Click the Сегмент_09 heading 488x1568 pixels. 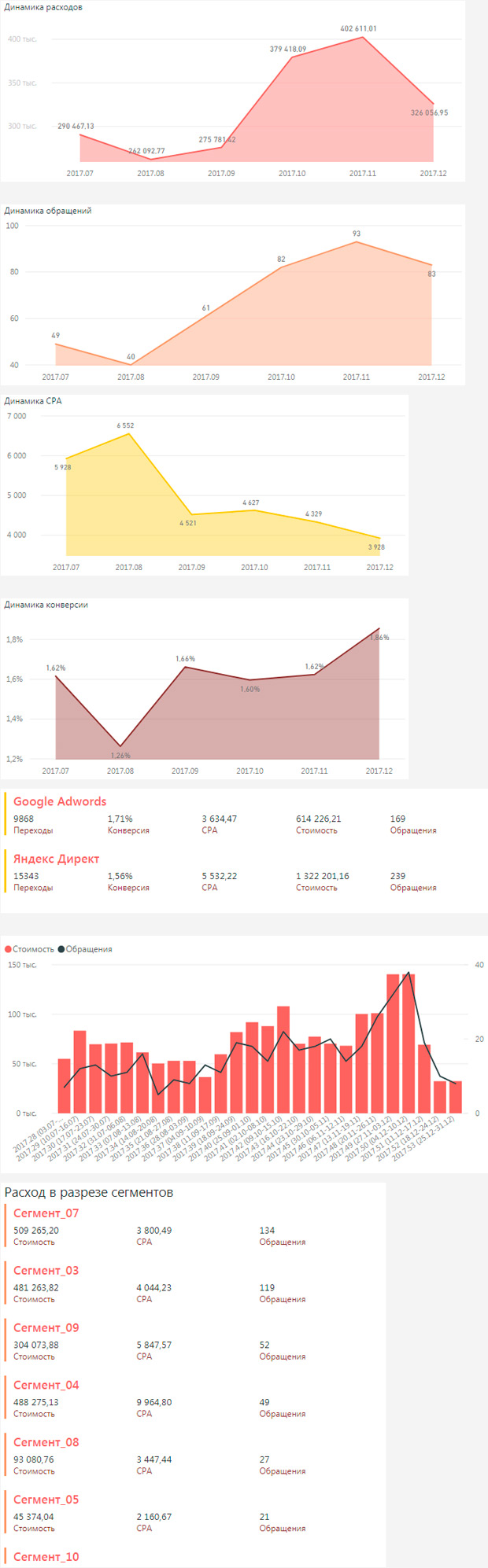coord(46,1328)
